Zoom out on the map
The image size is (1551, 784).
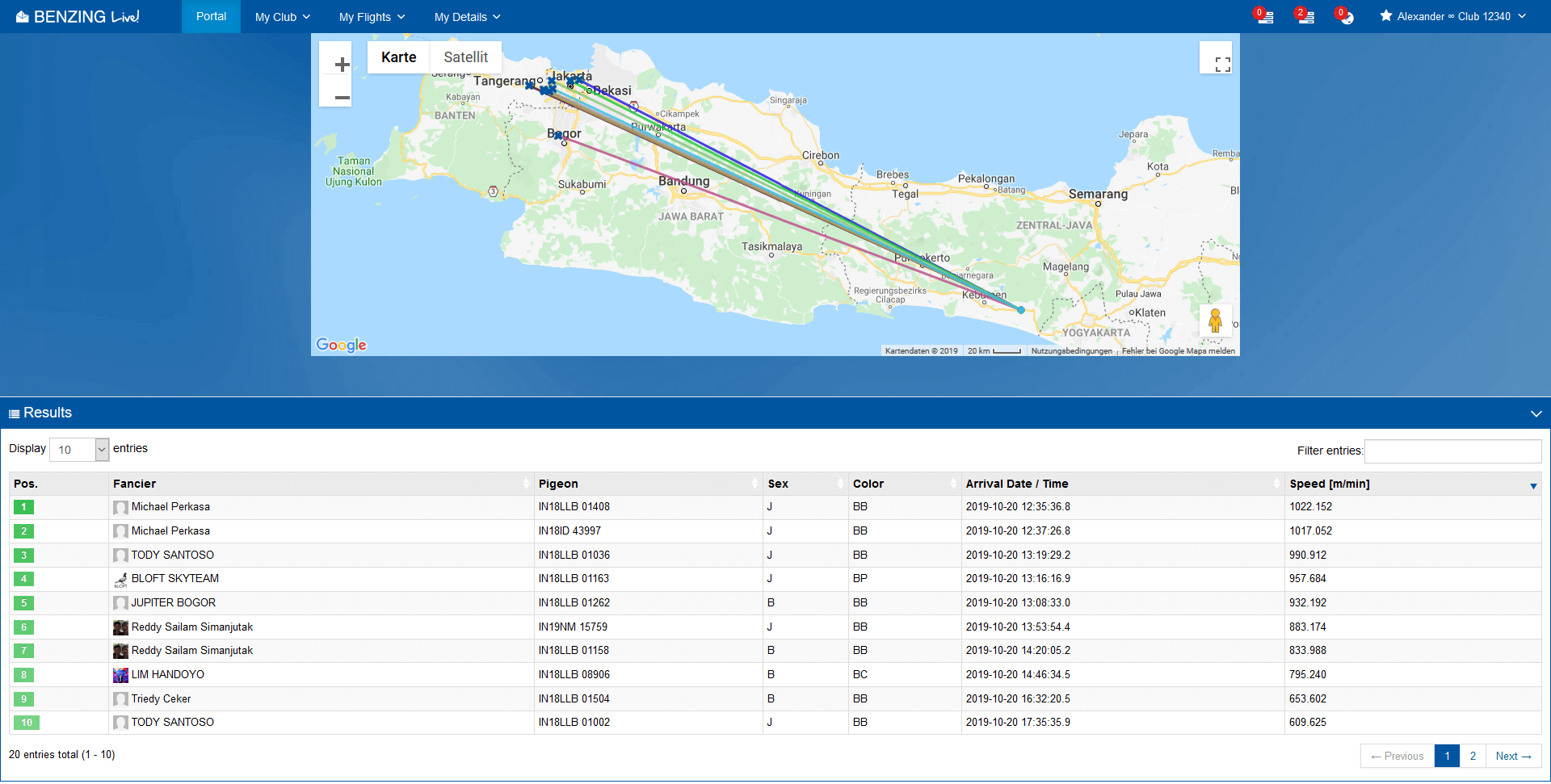click(342, 98)
